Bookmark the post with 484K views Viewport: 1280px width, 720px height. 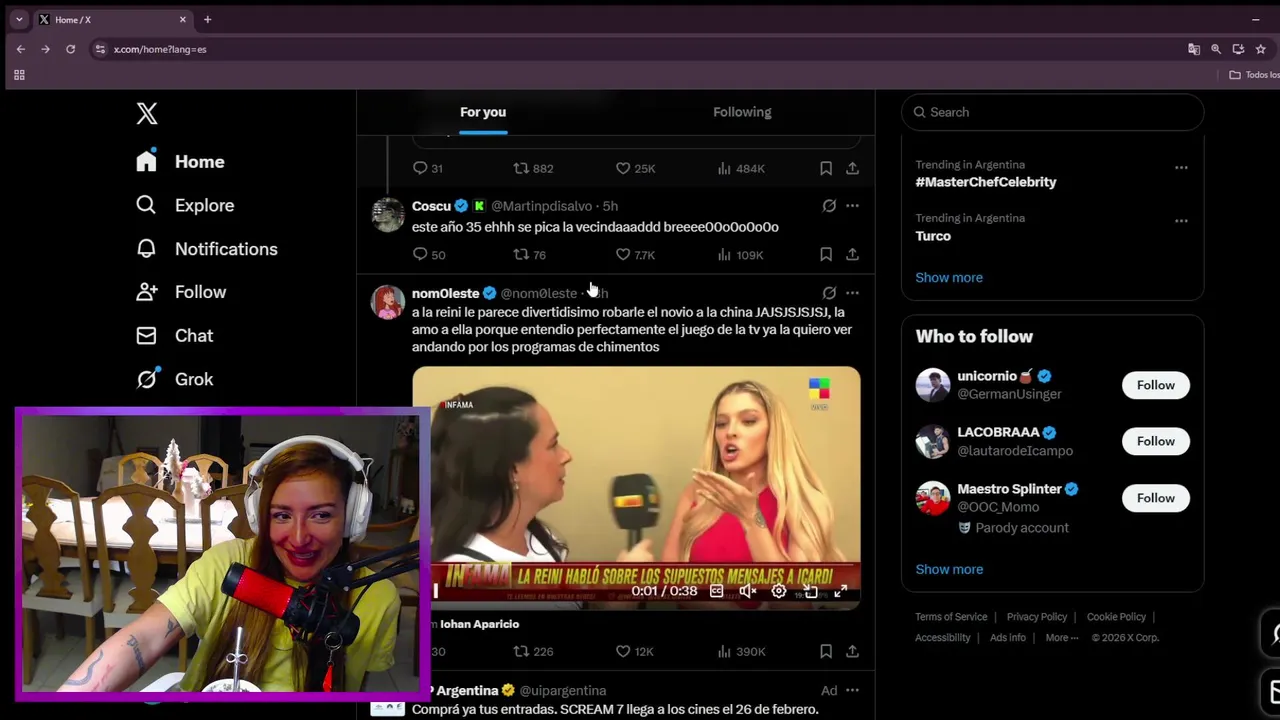[x=826, y=168]
